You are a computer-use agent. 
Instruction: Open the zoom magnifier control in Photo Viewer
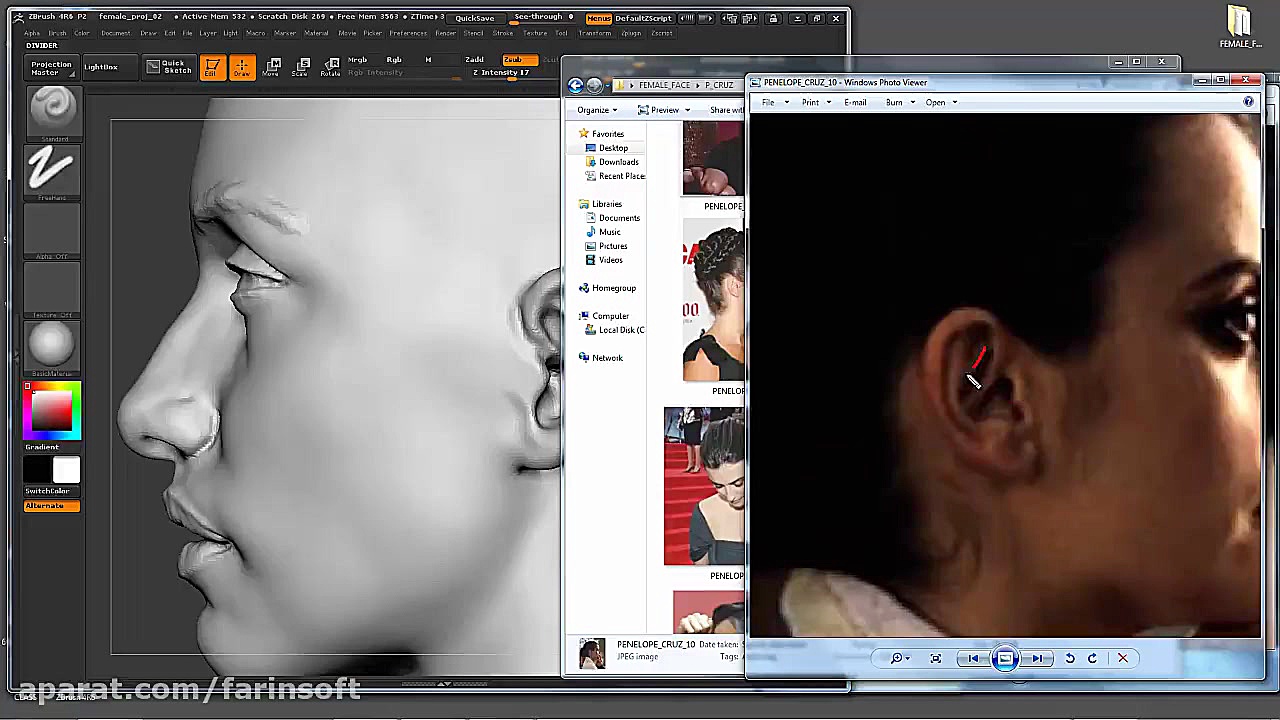click(x=899, y=658)
